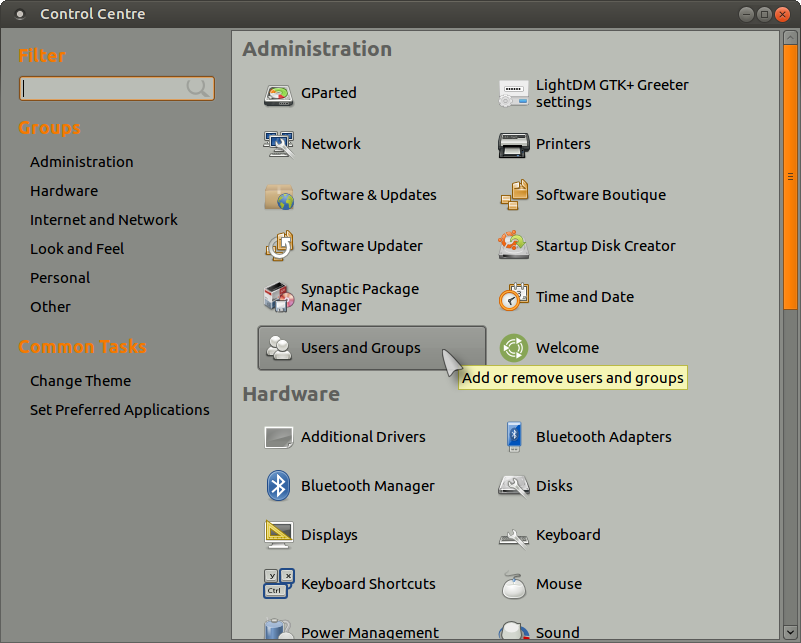801x643 pixels.
Task: Click the GParted label text
Action: (329, 93)
